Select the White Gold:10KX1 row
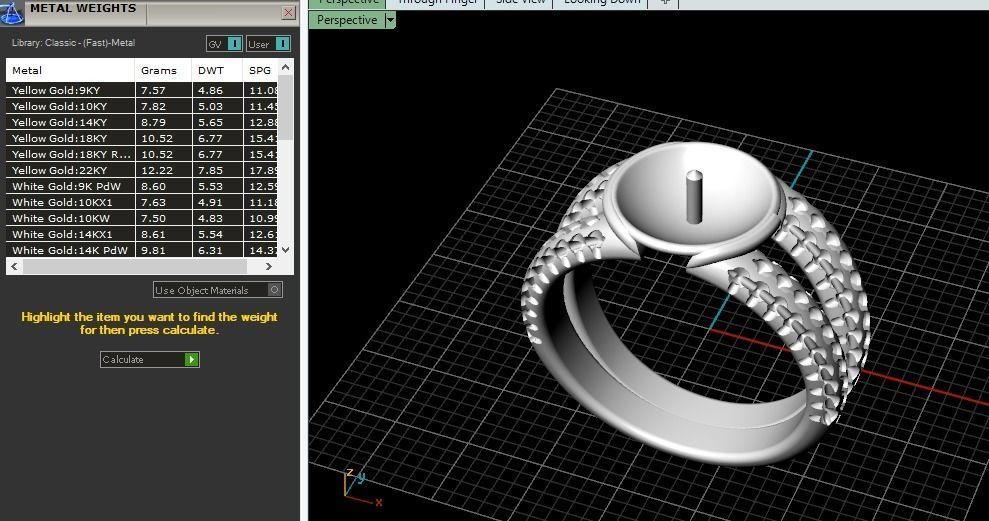Viewport: 989px width, 521px height. click(x=142, y=202)
